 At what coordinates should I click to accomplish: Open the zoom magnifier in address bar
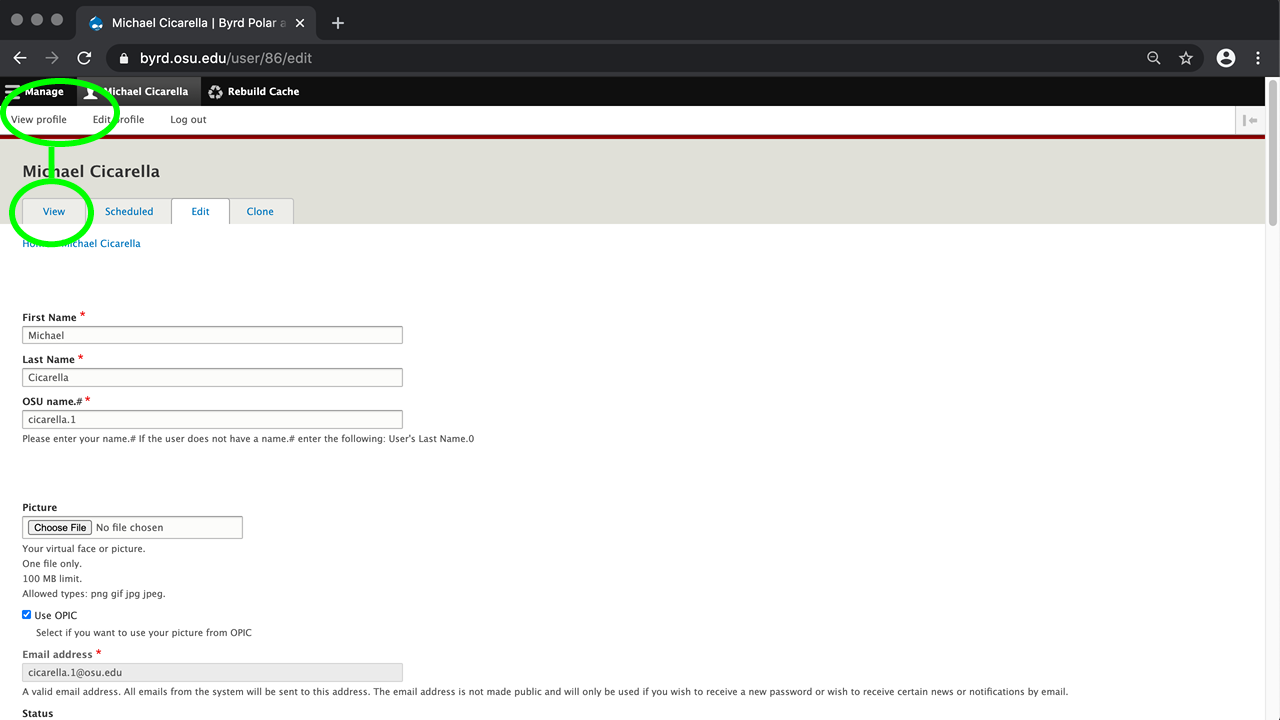(x=1154, y=58)
